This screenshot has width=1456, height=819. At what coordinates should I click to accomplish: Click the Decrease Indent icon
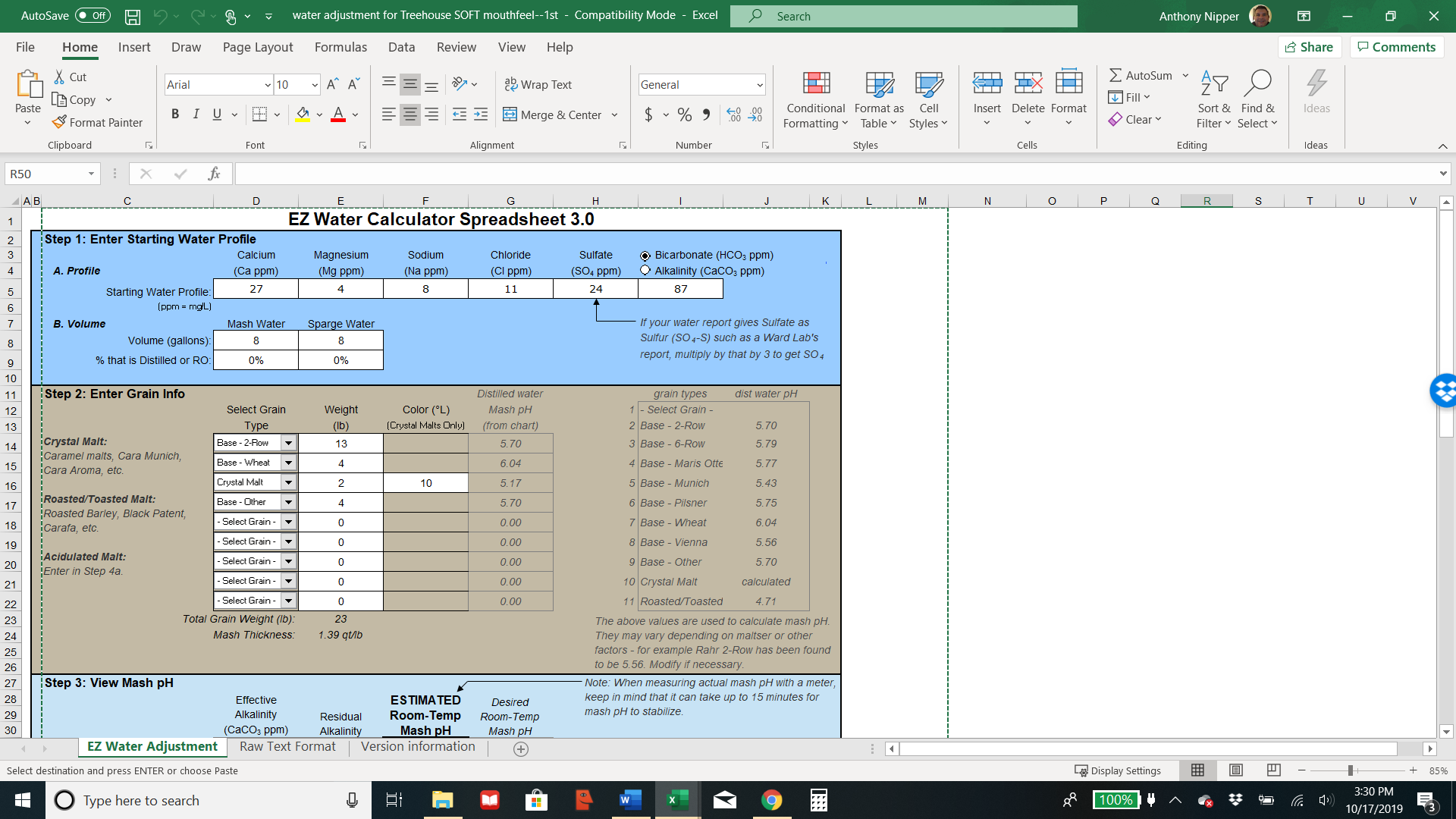tap(460, 115)
